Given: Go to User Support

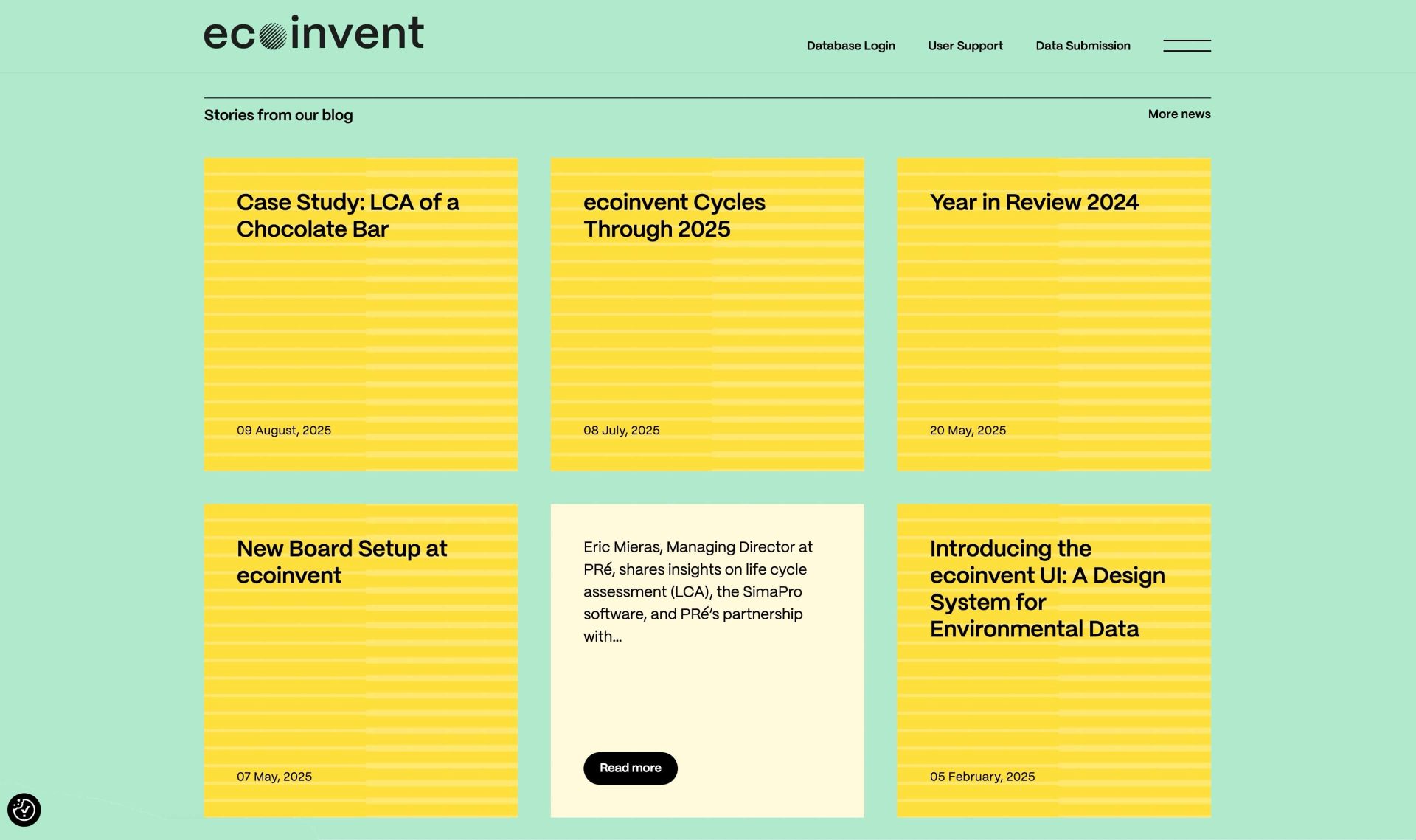Looking at the screenshot, I should (965, 46).
